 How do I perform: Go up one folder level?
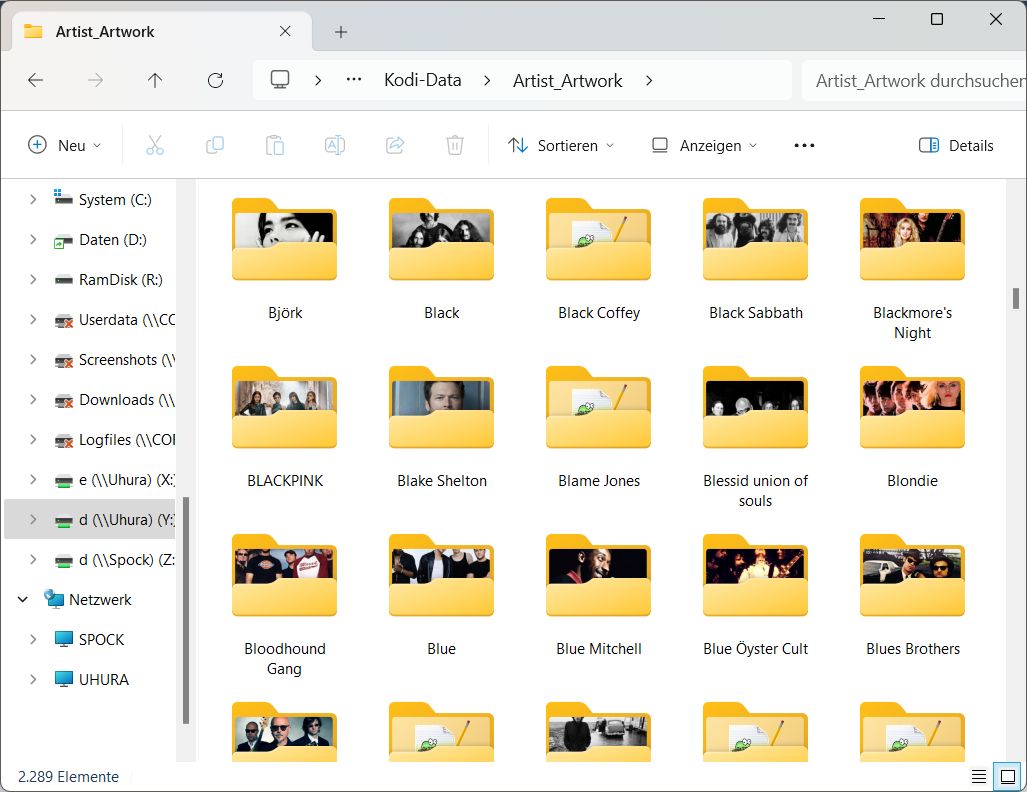155,81
